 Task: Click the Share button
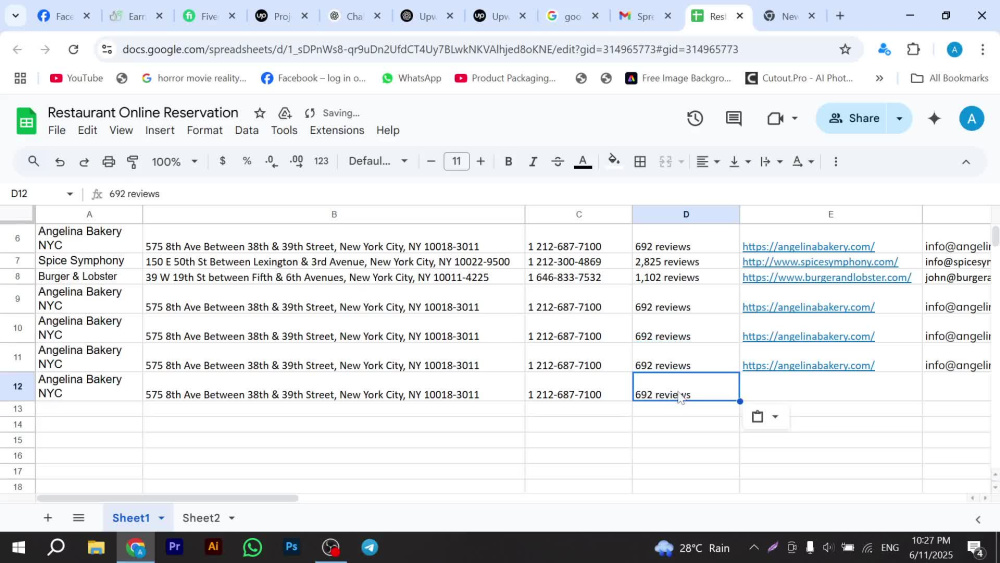(x=853, y=118)
